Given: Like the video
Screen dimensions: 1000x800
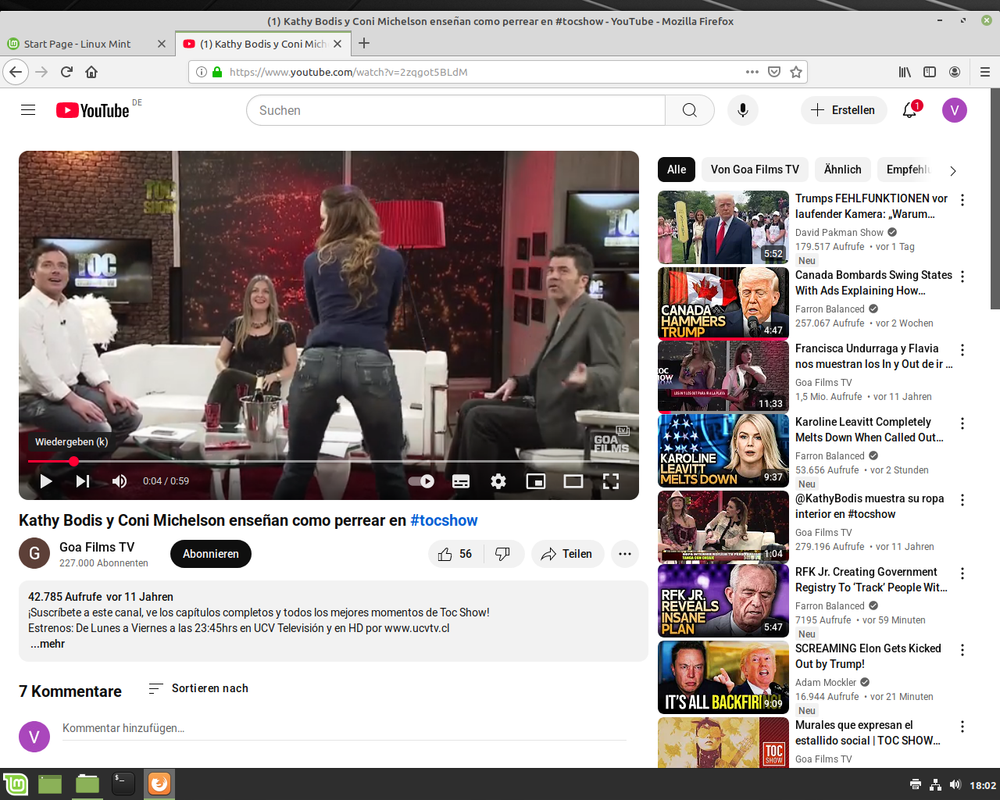Looking at the screenshot, I should (x=455, y=554).
